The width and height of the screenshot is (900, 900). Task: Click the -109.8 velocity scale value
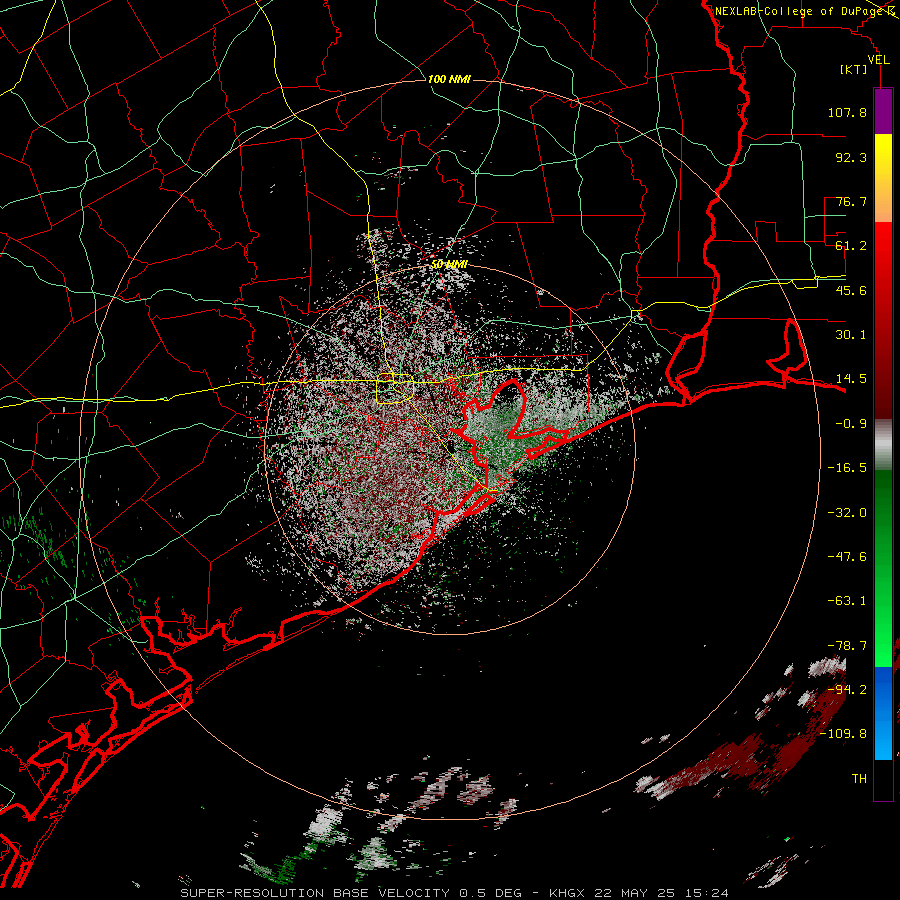tap(843, 734)
